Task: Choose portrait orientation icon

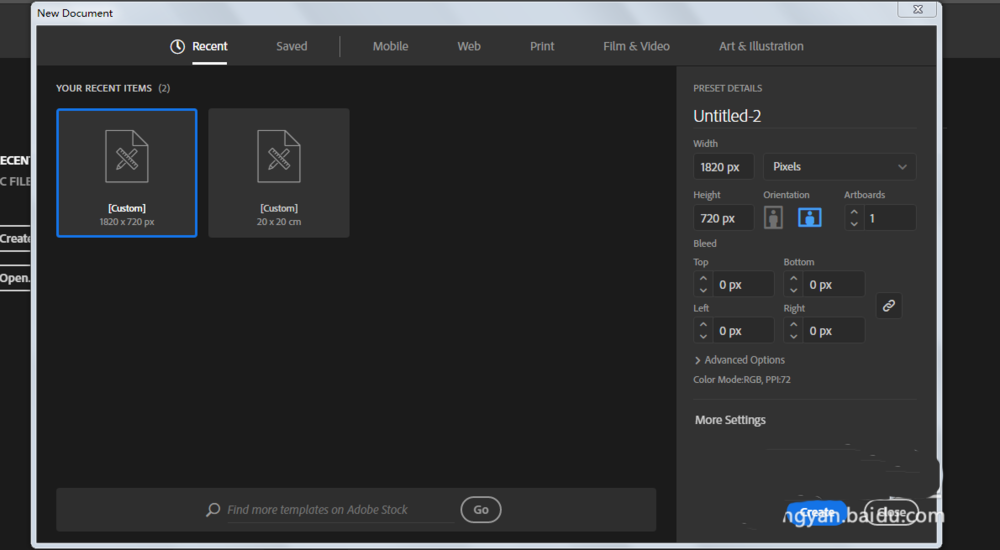Action: click(x=773, y=218)
